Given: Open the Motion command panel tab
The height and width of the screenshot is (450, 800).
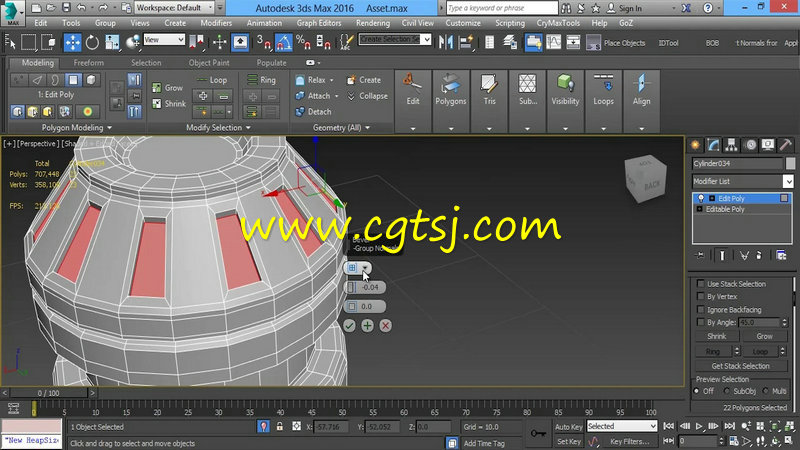Looking at the screenshot, I should [751, 145].
